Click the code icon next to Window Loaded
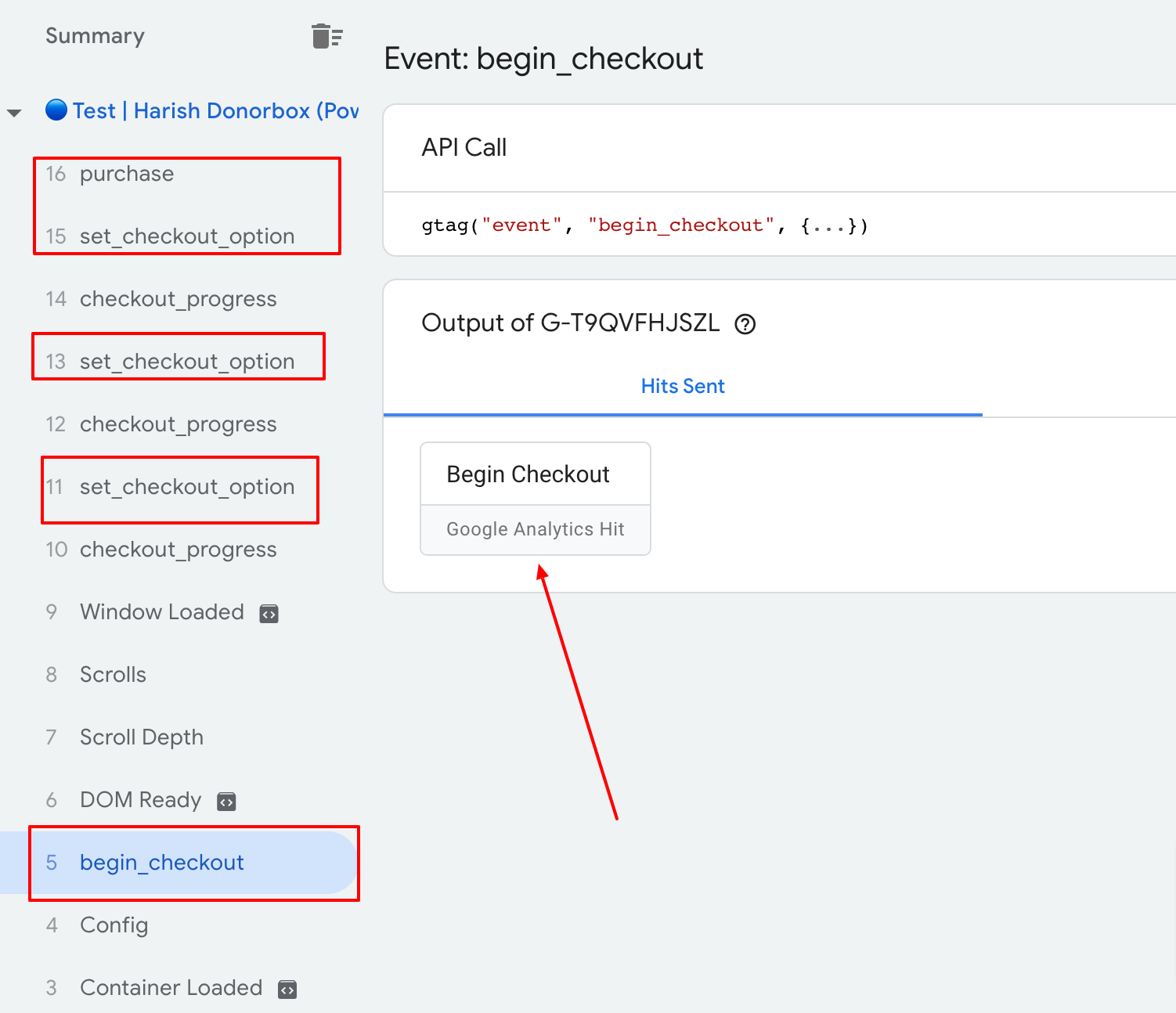Image resolution: width=1176 pixels, height=1013 pixels. pyautogui.click(x=269, y=614)
